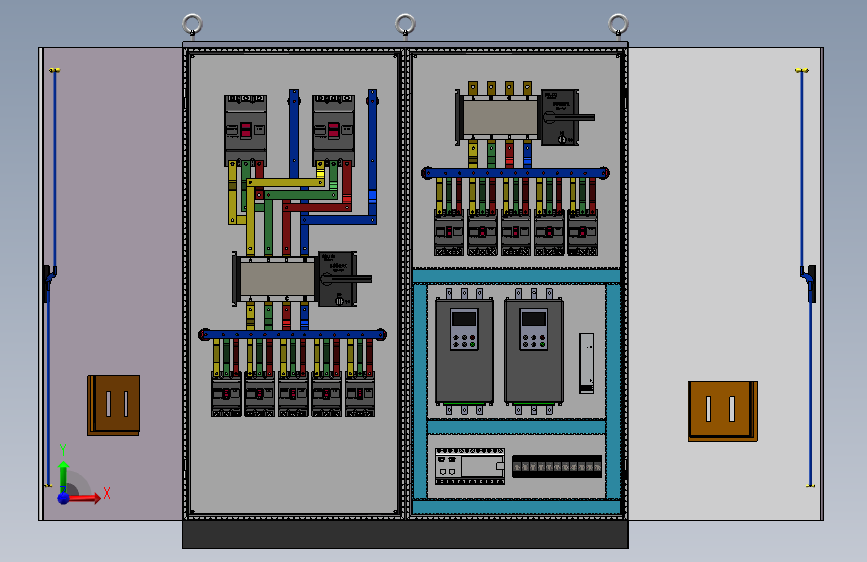
Task: Select the left lifting eye bolt on cabinet top
Action: pyautogui.click(x=192, y=25)
